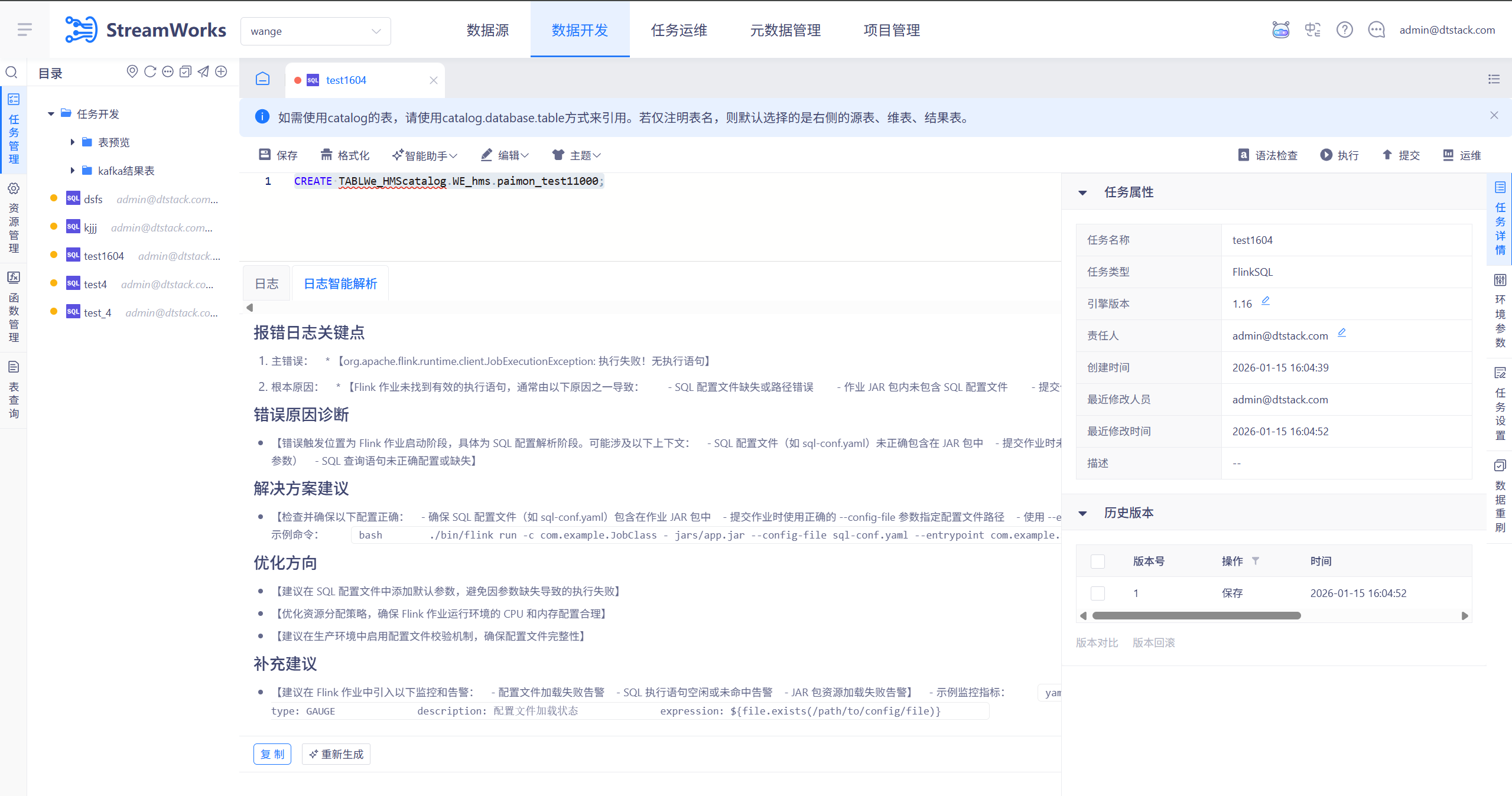Open 环境参数 panel on right rail

(1500, 311)
